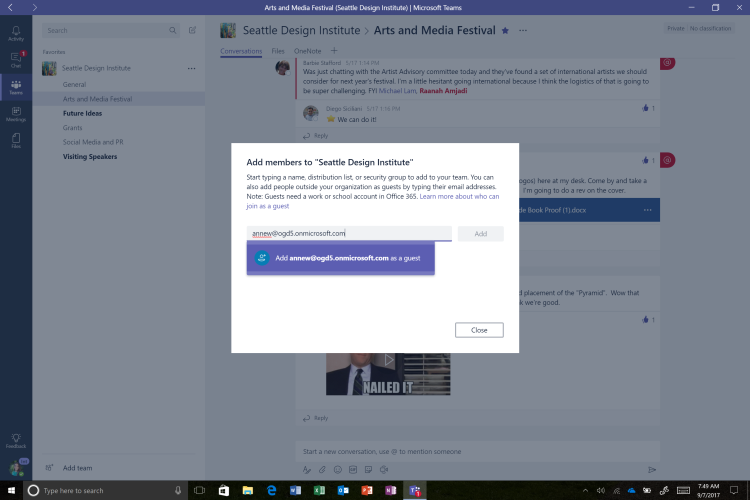Insert a GIF in compose bar
The height and width of the screenshot is (500, 750).
(353, 470)
